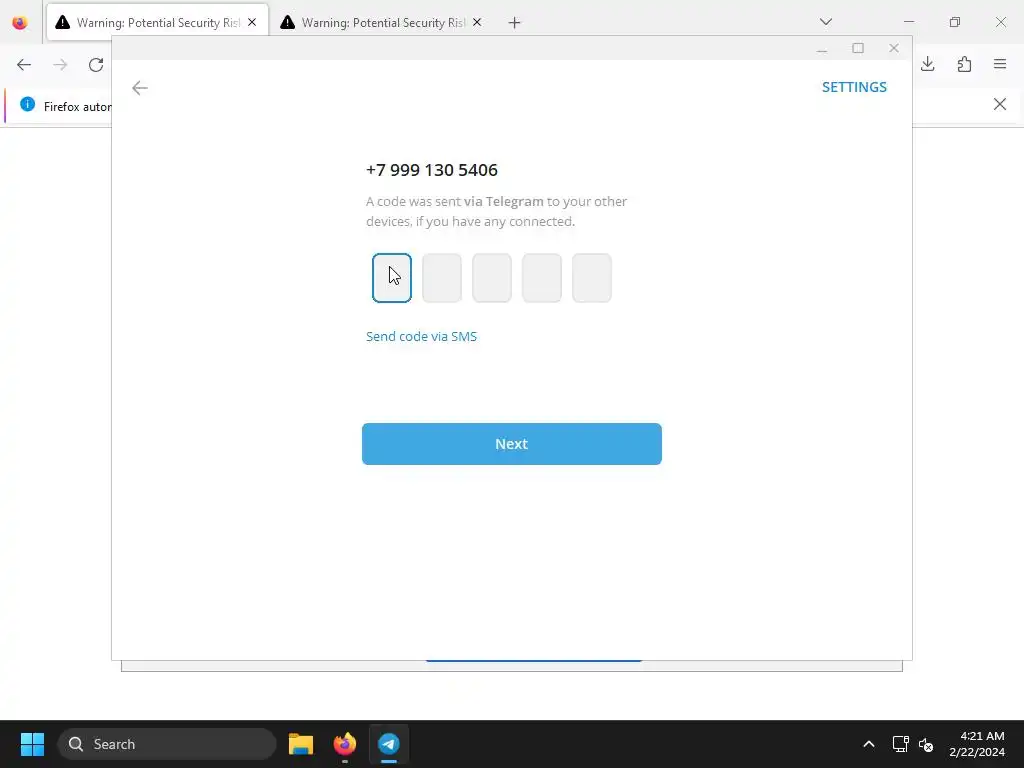Request code with Send code via SMS
Viewport: 1024px width, 768px height.
pyautogui.click(x=421, y=336)
